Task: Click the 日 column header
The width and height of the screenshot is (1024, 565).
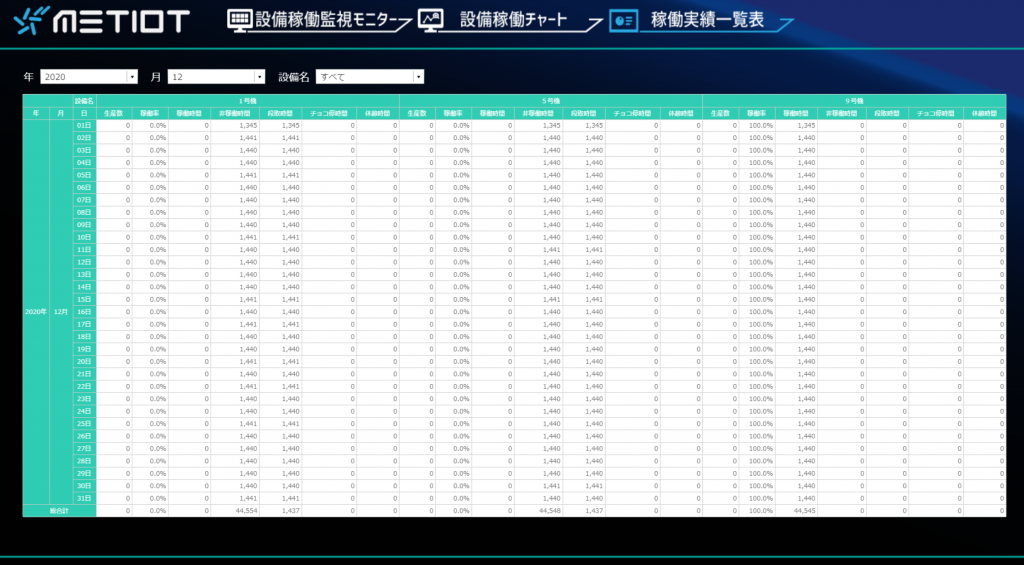Action: [84, 113]
